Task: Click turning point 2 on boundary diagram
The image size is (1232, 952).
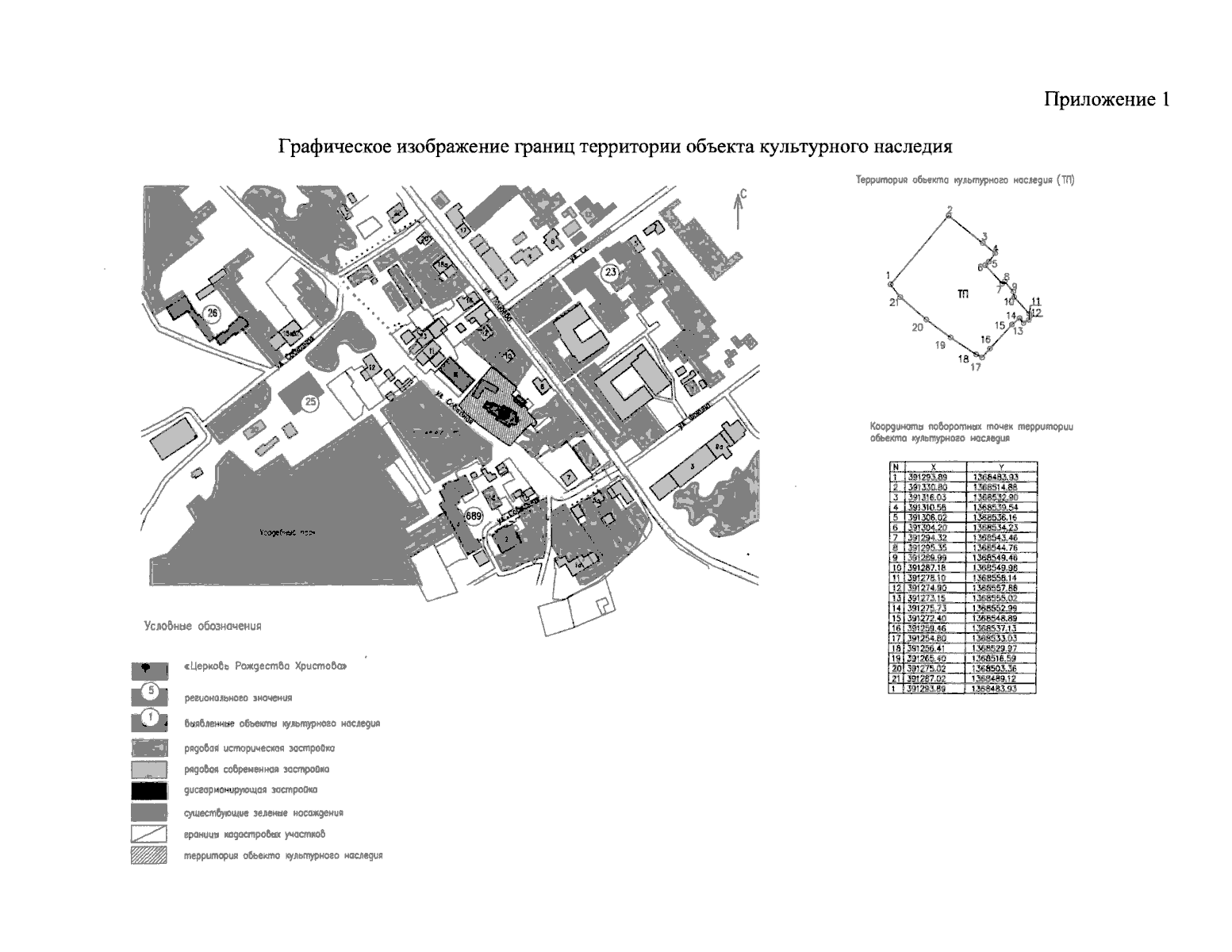Action: 949,215
